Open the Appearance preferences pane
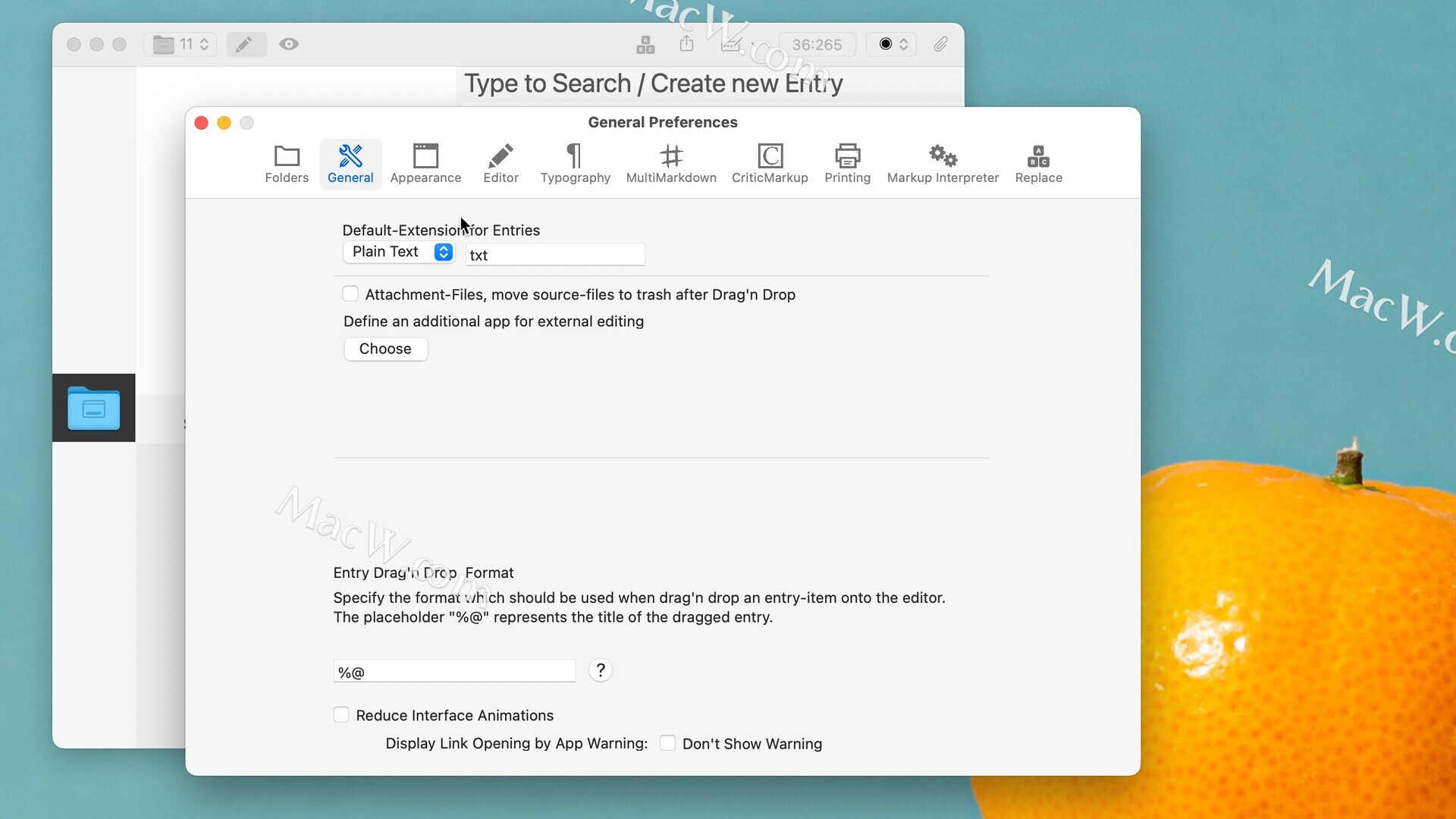Viewport: 1456px width, 819px height. pyautogui.click(x=425, y=164)
